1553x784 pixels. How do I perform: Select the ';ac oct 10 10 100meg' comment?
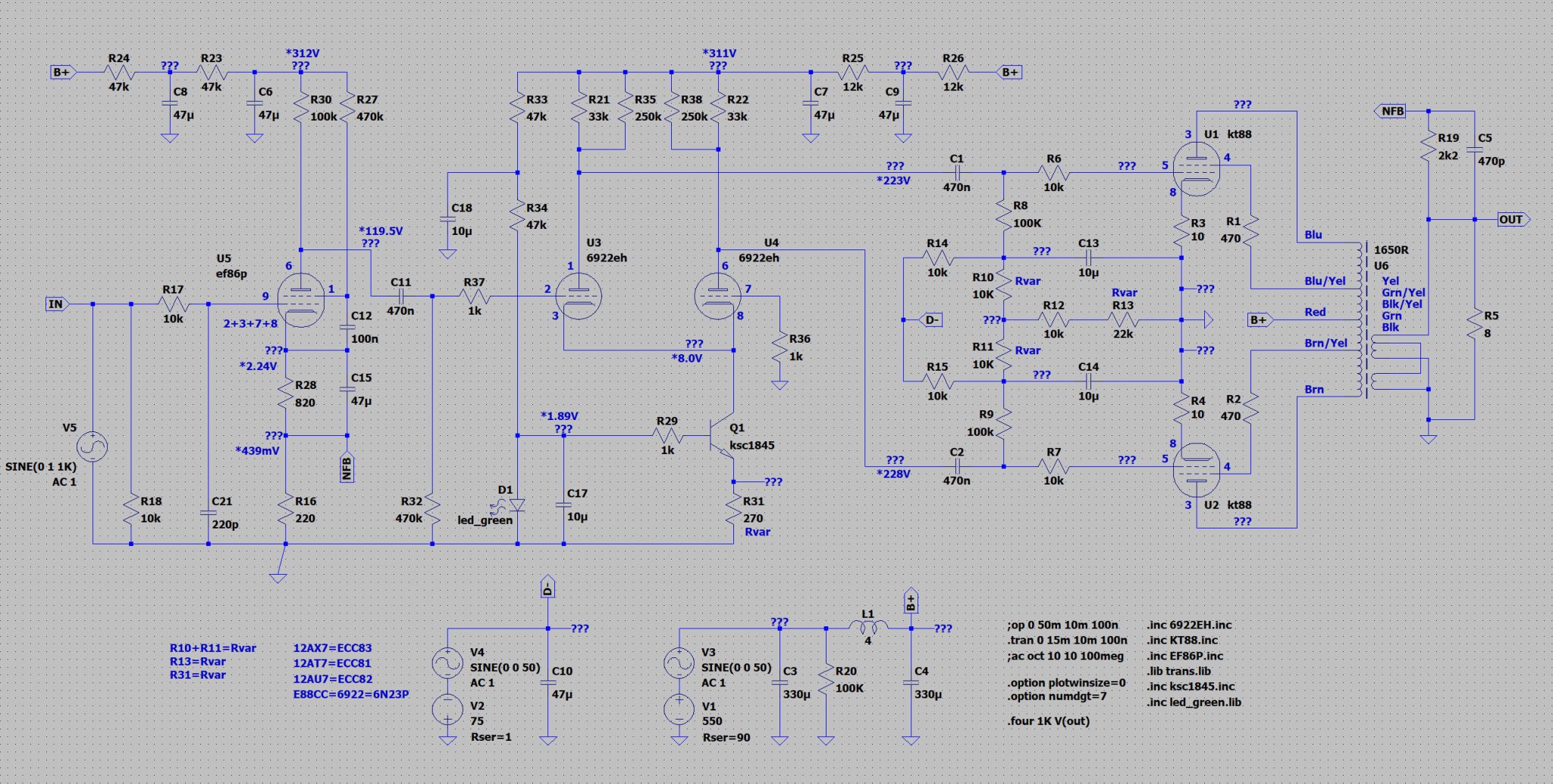pyautogui.click(x=1065, y=656)
